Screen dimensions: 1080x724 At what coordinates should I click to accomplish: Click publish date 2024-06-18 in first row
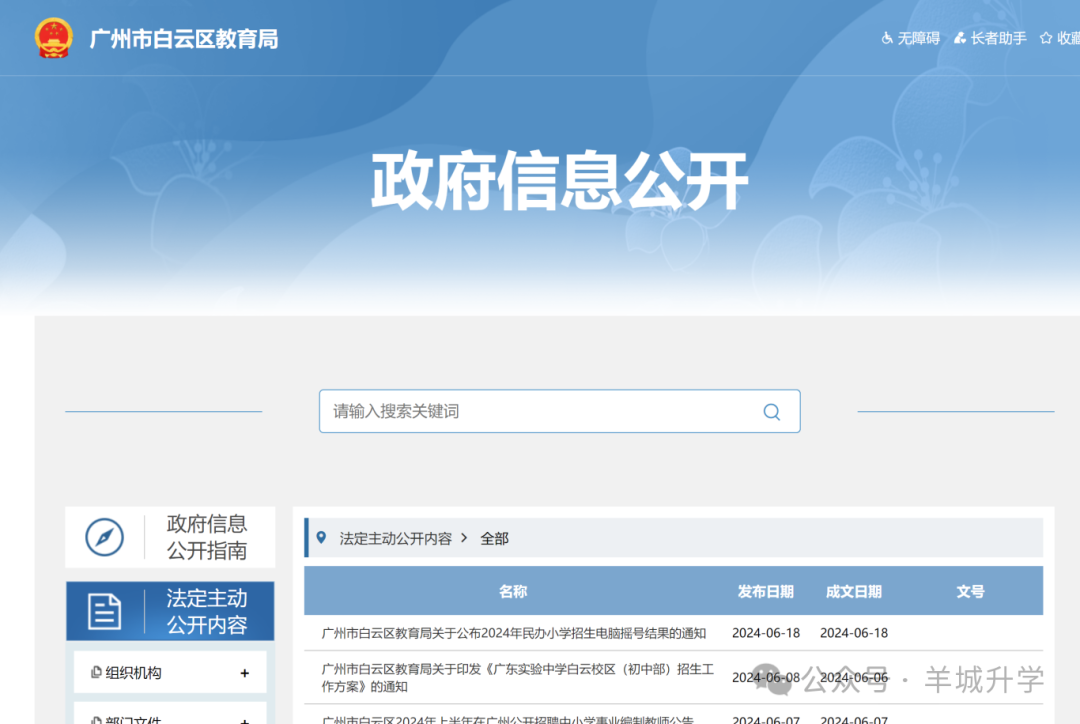coord(766,633)
